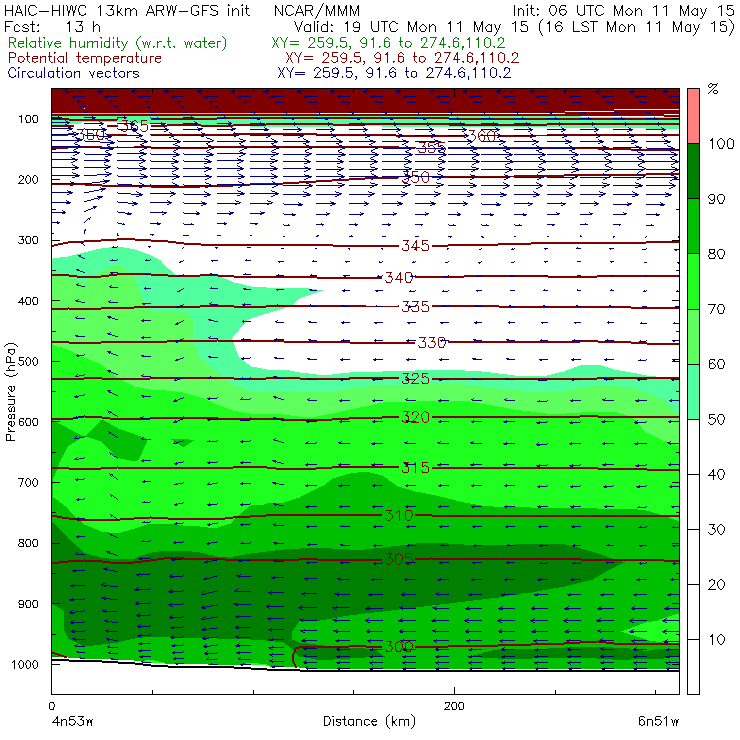
Task: Click the '200' distance axis tick label
Action: click(x=454, y=706)
